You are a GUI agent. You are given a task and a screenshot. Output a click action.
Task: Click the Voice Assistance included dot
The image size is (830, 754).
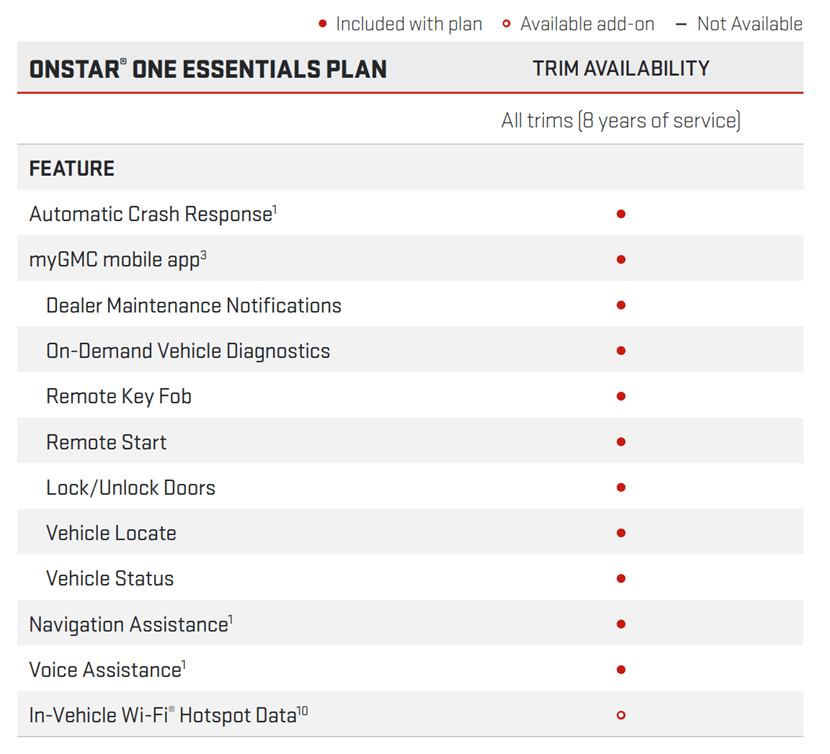[x=621, y=670]
